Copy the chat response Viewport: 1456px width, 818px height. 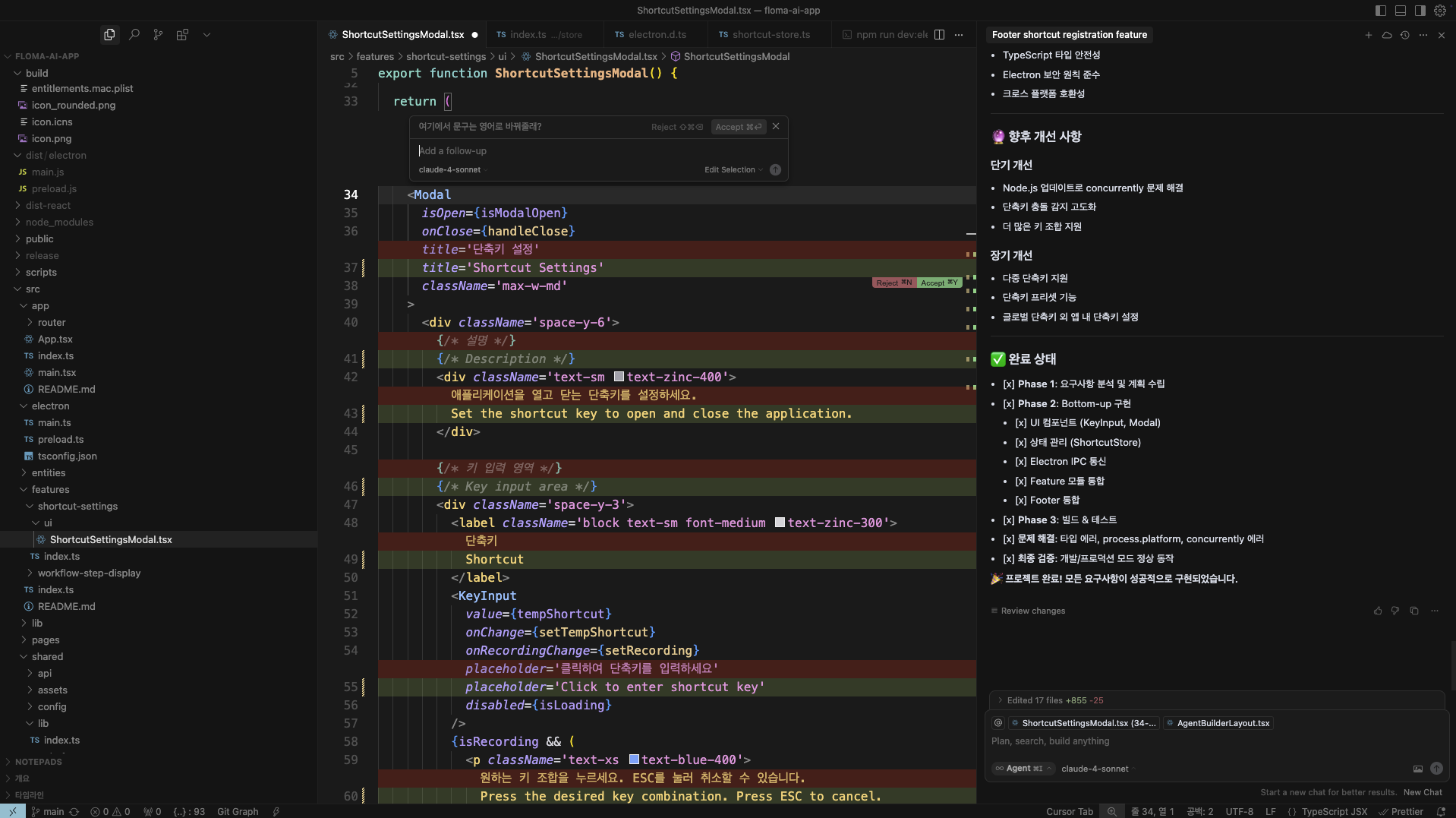tap(1413, 611)
